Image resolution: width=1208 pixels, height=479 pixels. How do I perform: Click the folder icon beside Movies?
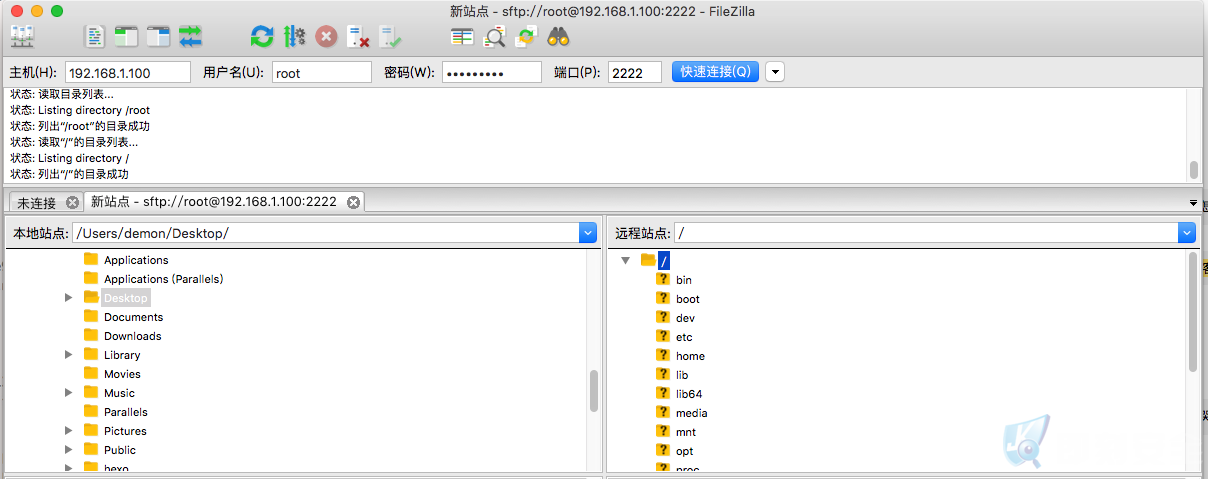(x=91, y=373)
